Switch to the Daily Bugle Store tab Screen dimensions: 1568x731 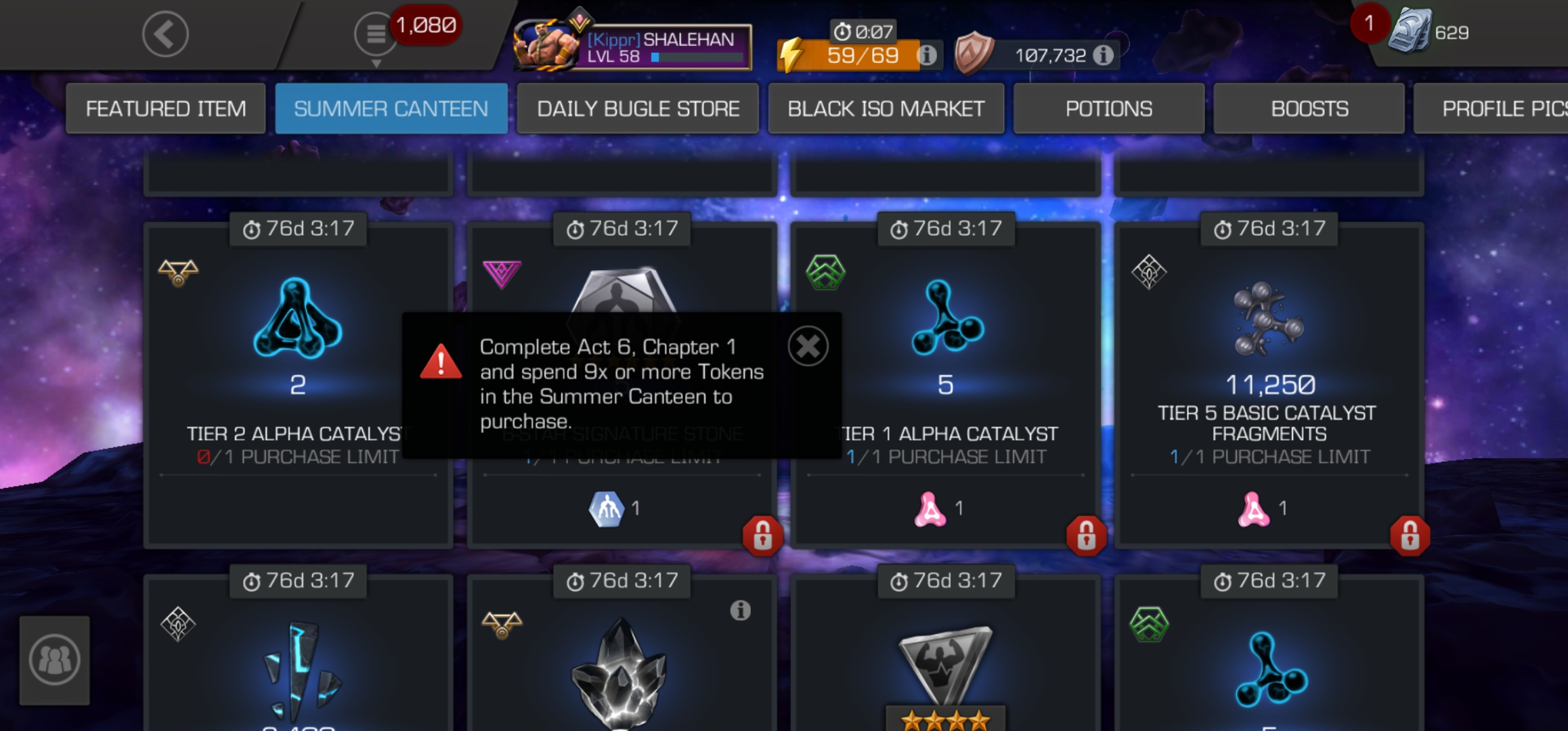(638, 108)
